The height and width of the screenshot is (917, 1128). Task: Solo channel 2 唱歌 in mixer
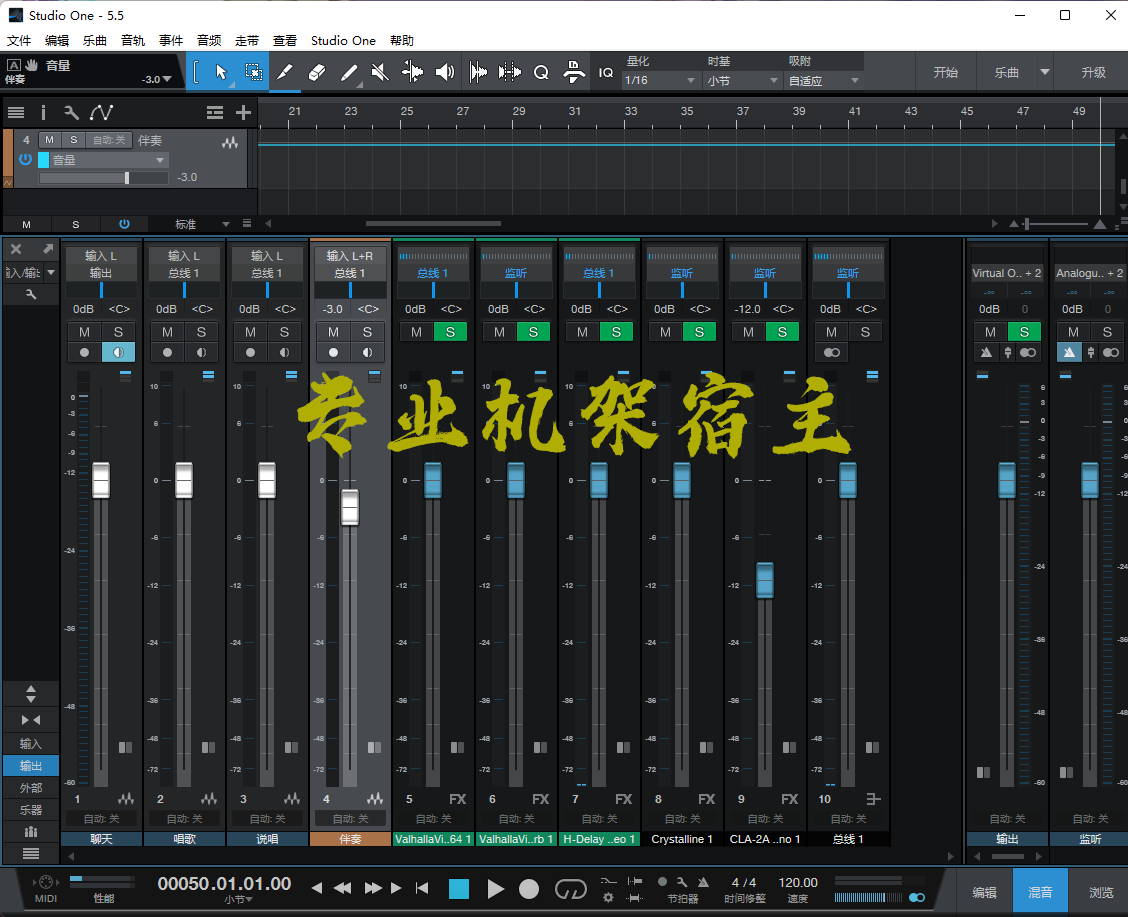(201, 332)
